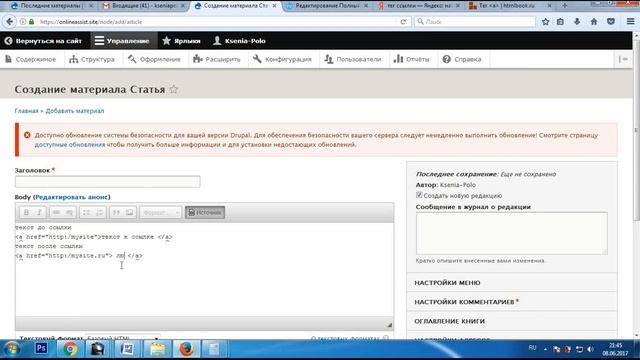Open Photoshop from the taskbar

41,349
